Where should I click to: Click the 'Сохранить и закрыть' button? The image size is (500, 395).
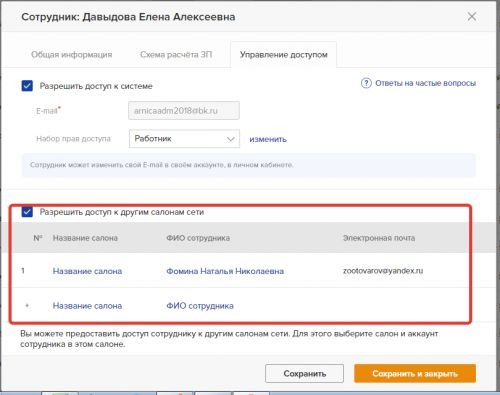point(415,373)
